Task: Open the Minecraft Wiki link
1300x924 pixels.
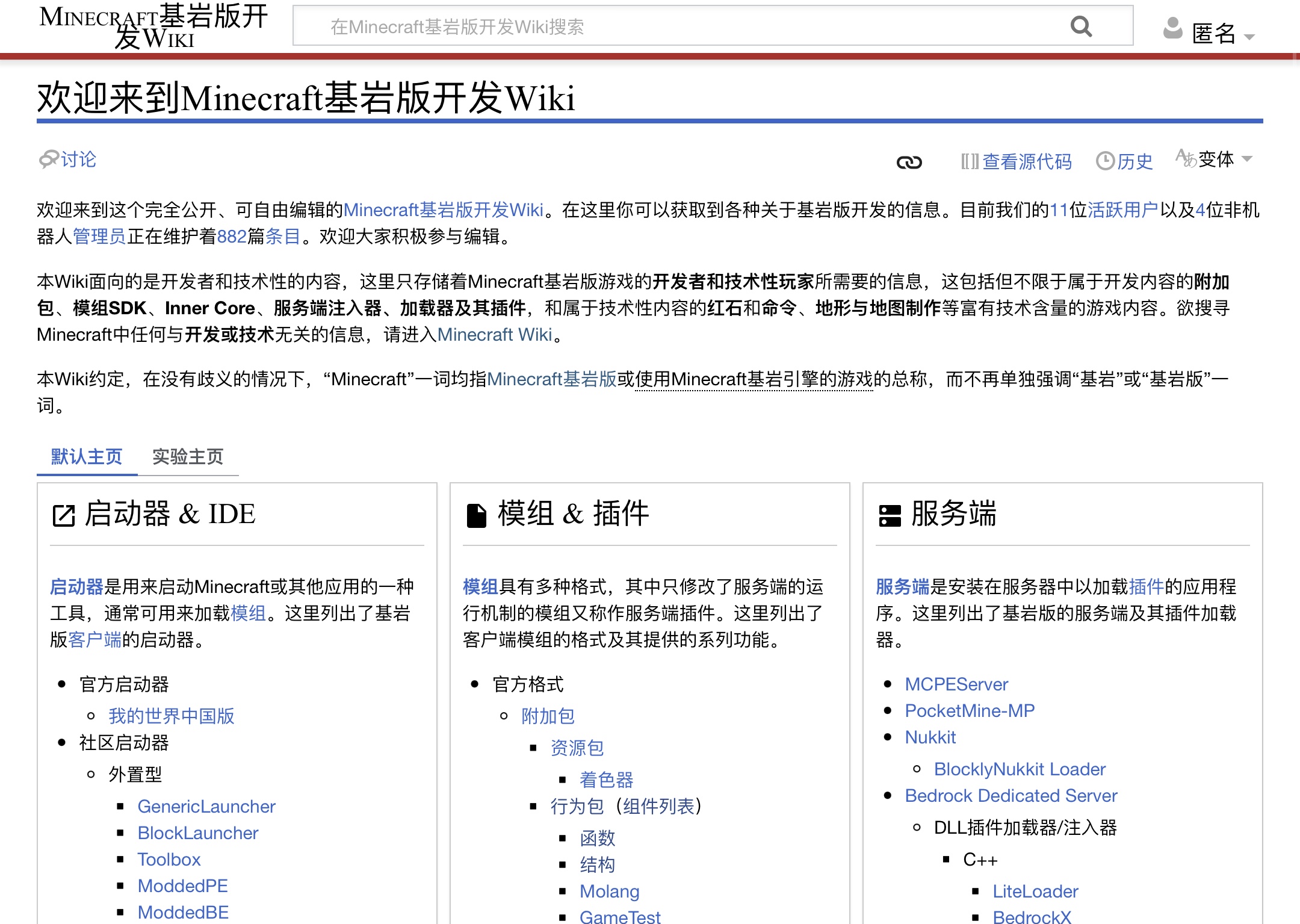Action: tap(495, 335)
